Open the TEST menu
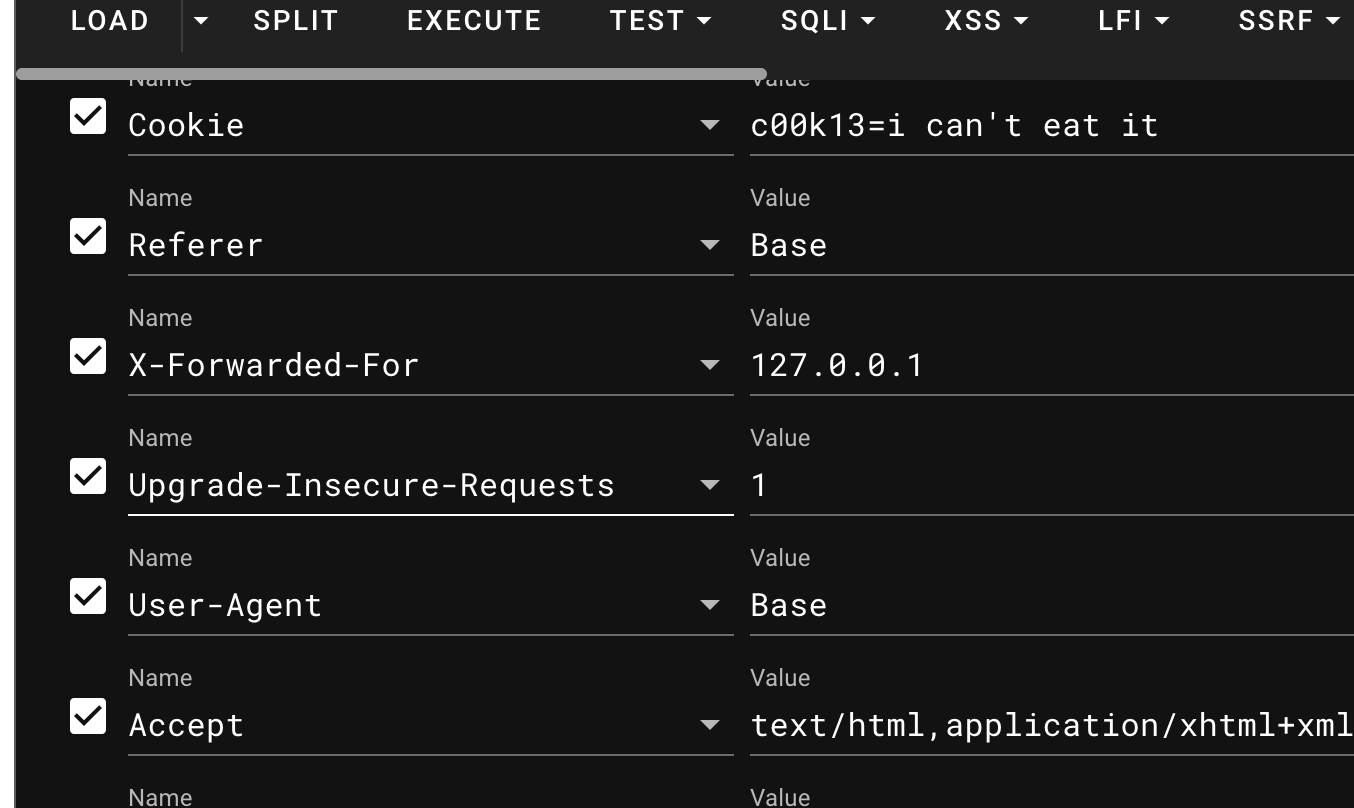The image size is (1354, 808). click(x=661, y=21)
